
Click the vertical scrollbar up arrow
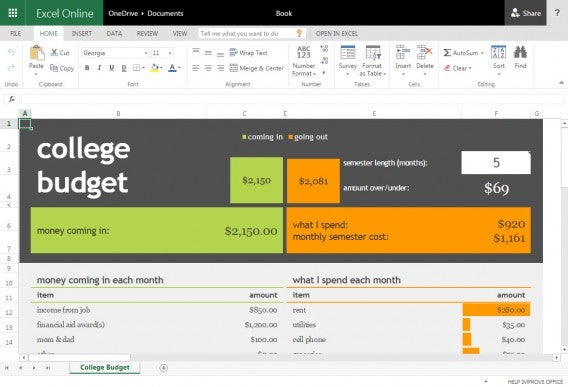click(x=564, y=124)
